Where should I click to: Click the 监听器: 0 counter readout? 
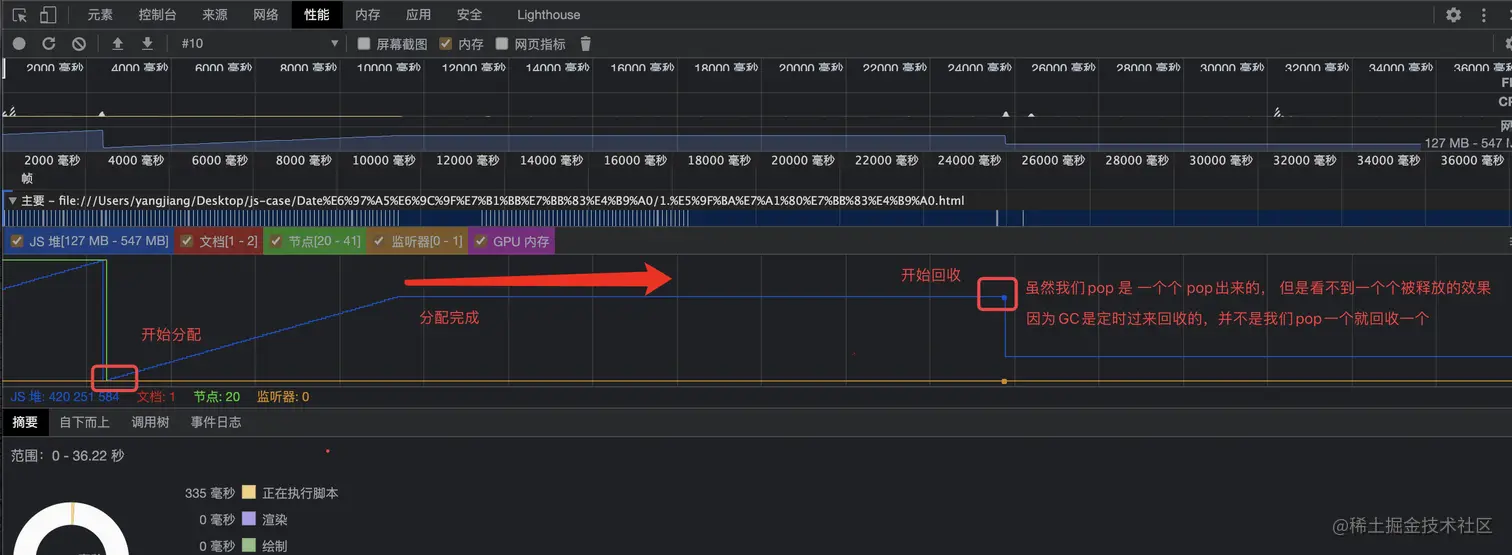pos(283,397)
